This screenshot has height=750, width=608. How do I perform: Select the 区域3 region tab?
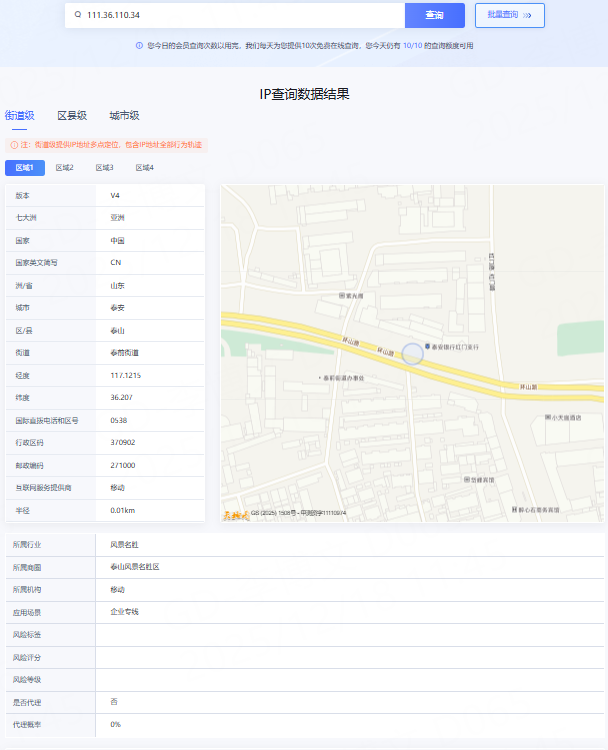[x=105, y=168]
